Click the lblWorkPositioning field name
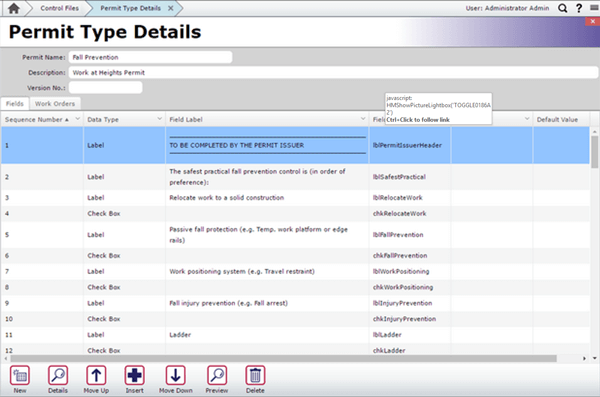 pyautogui.click(x=401, y=271)
